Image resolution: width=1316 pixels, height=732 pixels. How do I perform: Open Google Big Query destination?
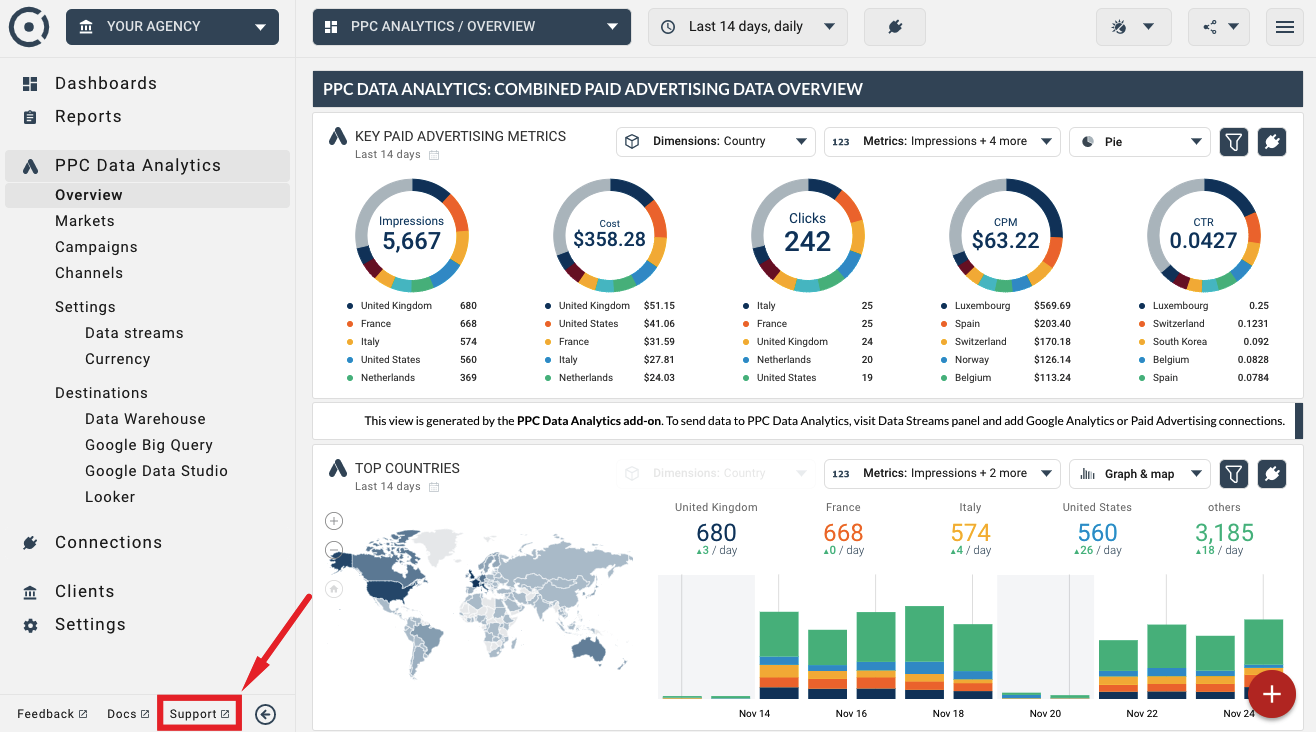click(149, 445)
